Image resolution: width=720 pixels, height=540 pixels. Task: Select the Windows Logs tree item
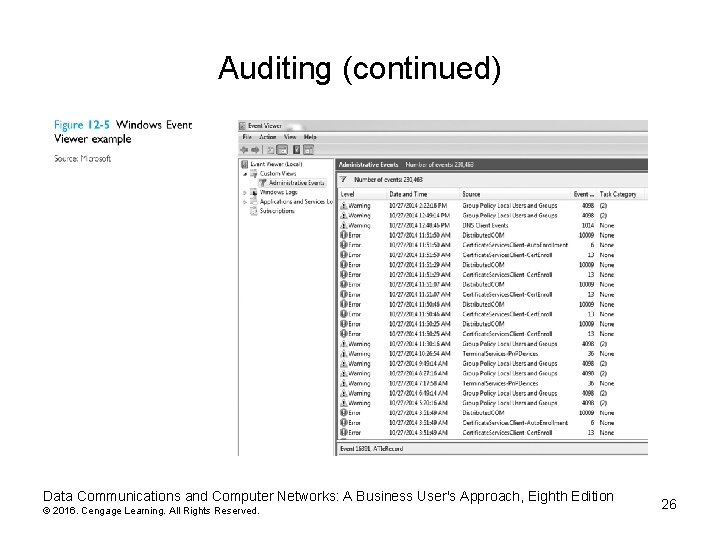click(x=278, y=192)
